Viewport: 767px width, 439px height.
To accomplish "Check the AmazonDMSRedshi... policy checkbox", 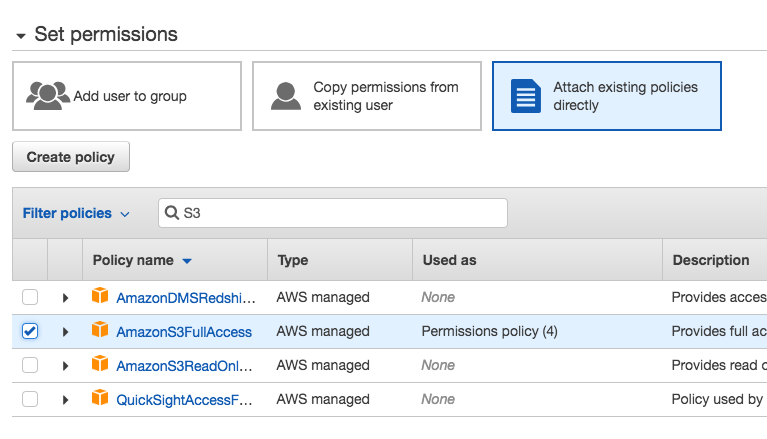I will (x=30, y=297).
